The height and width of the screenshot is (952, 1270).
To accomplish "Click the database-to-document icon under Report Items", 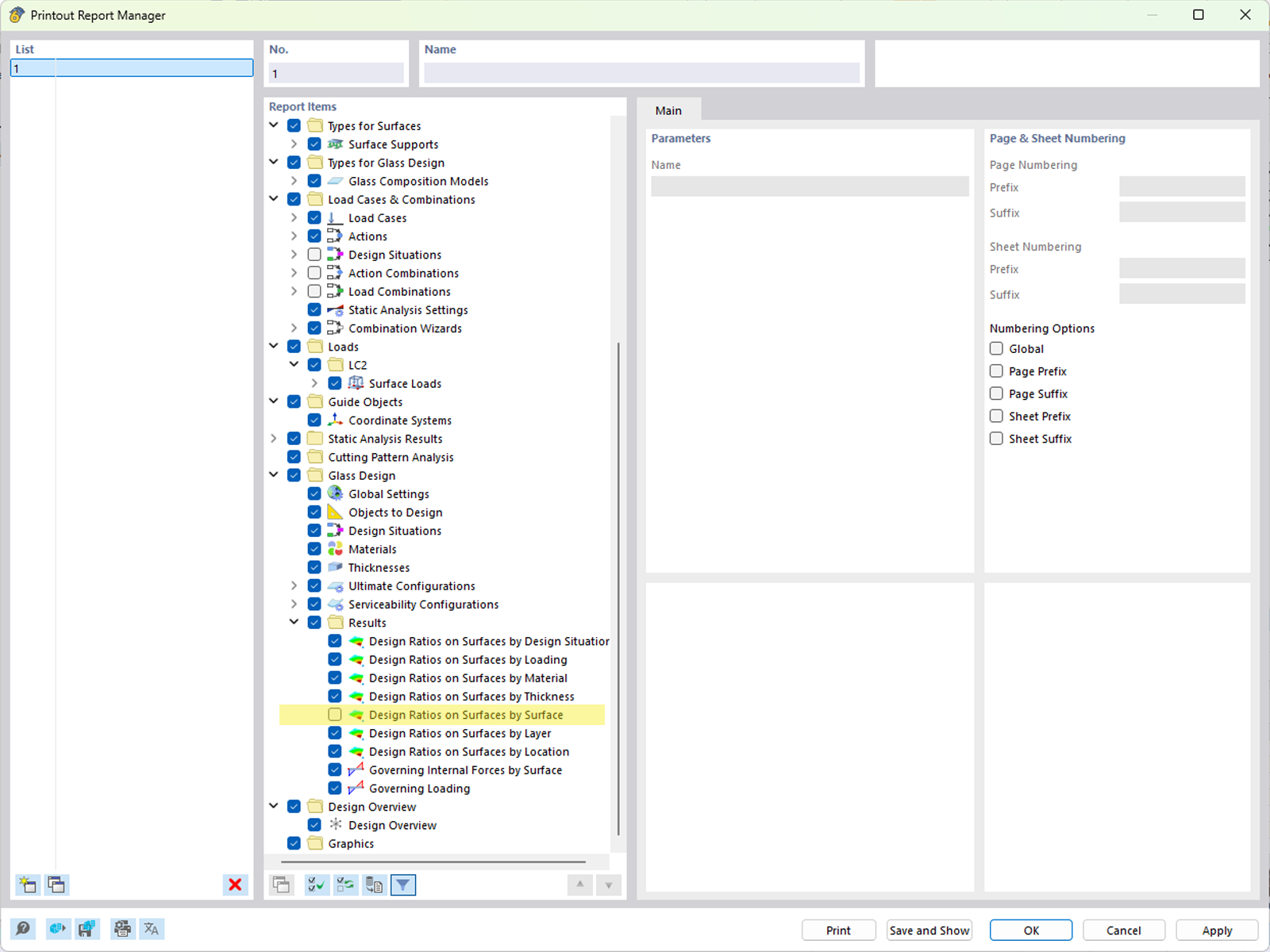I will [x=374, y=885].
